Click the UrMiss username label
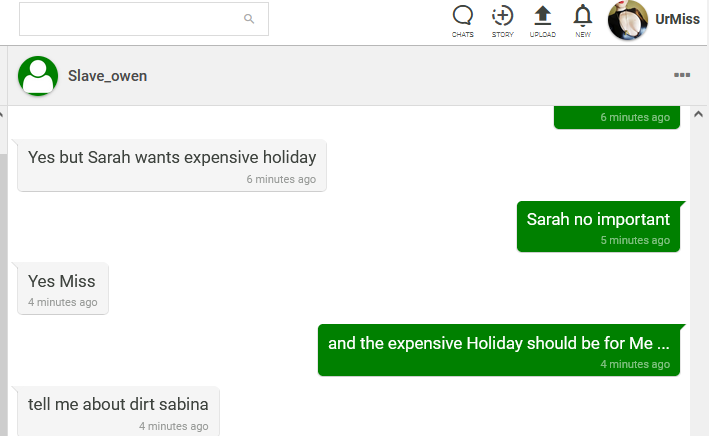 [x=677, y=20]
